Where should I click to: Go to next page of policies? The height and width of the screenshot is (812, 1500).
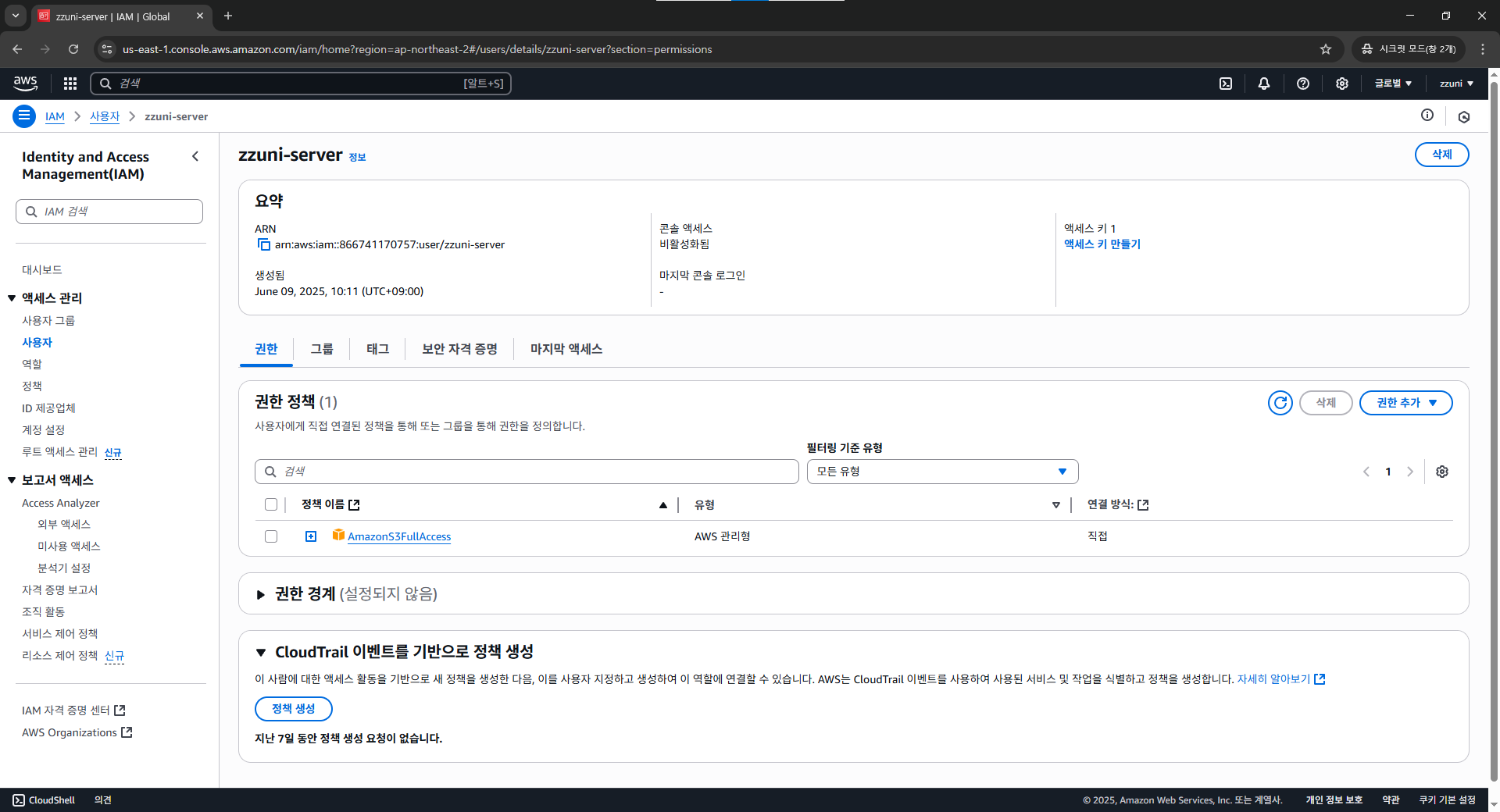click(x=1410, y=472)
